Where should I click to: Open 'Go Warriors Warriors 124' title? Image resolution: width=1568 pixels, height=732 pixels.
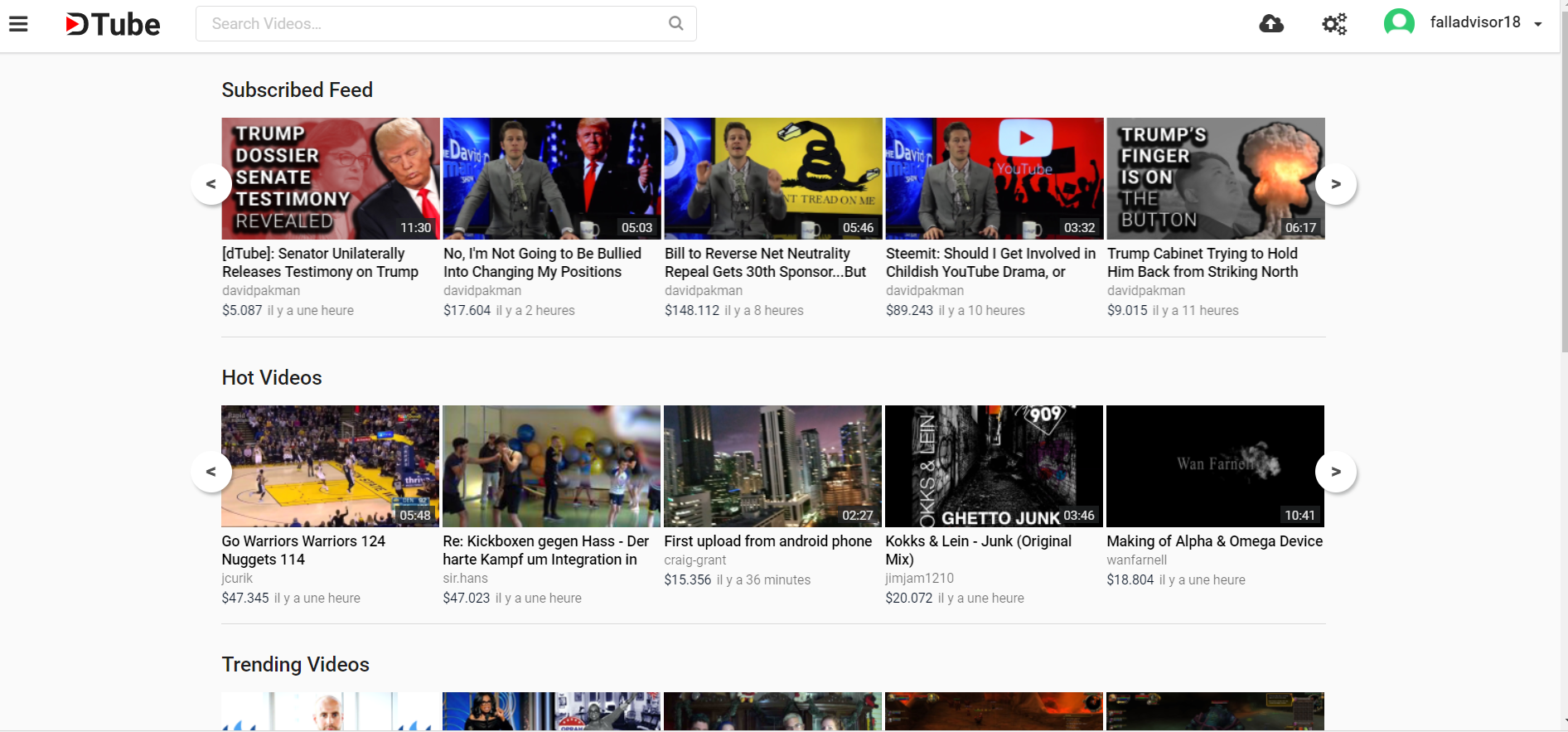303,550
